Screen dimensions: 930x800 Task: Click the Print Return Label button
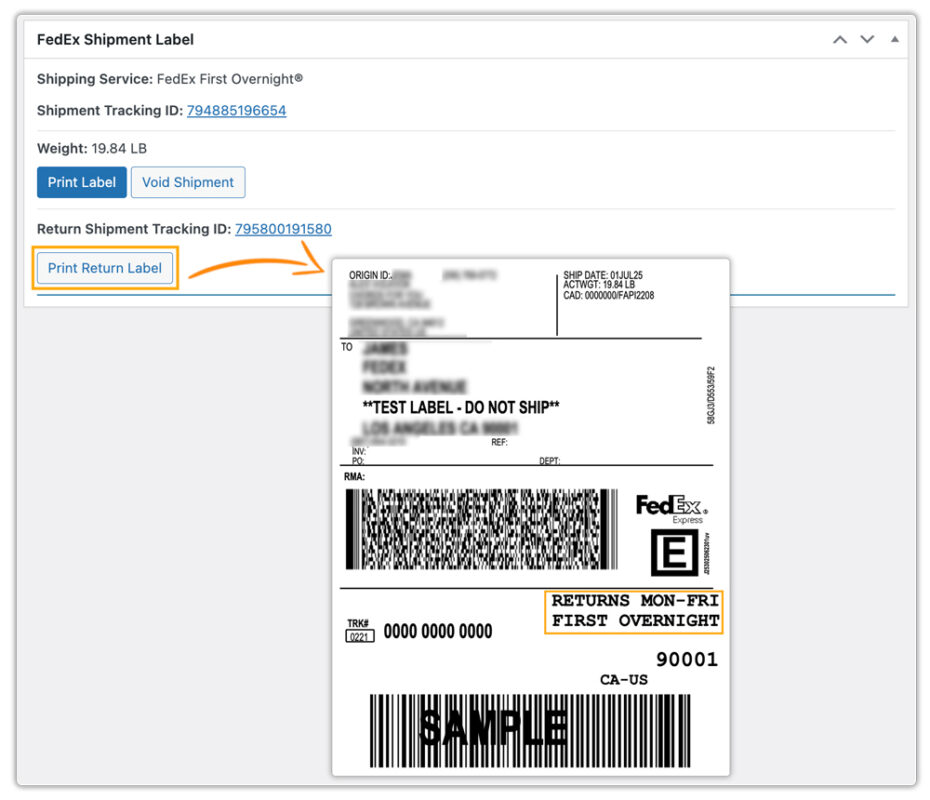pos(104,268)
